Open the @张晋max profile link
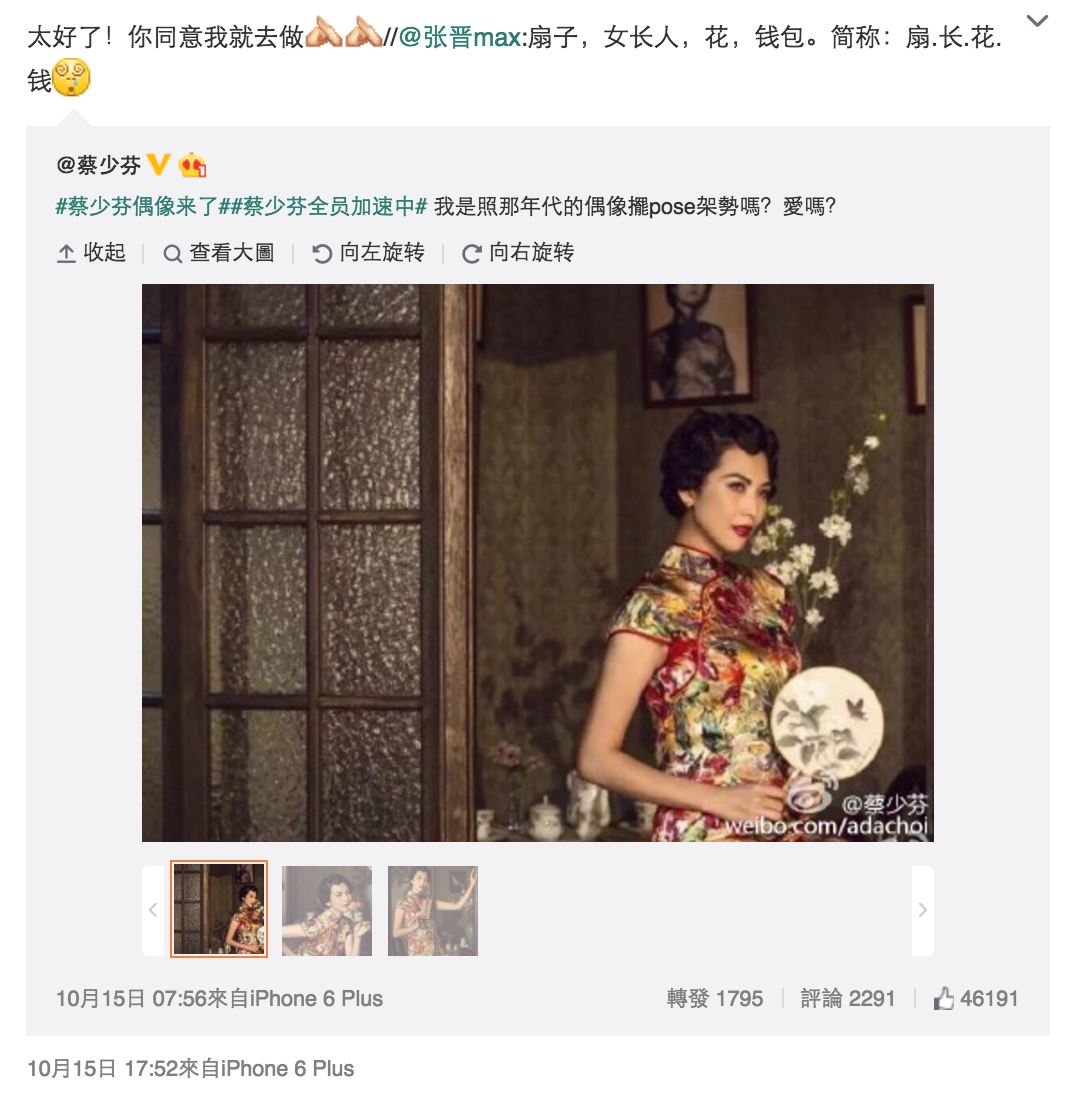The image size is (1072, 1094). point(461,36)
